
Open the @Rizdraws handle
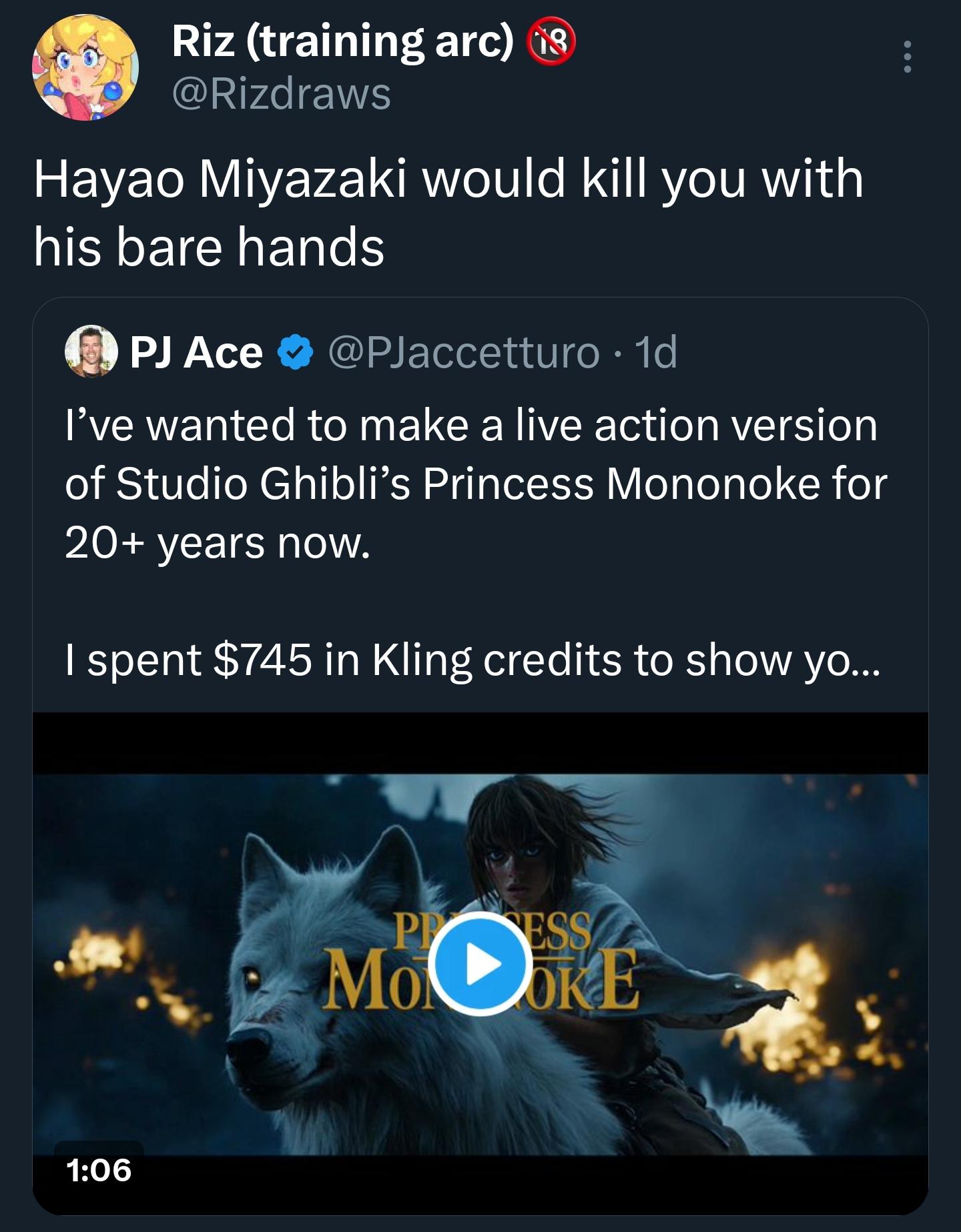coord(281,93)
